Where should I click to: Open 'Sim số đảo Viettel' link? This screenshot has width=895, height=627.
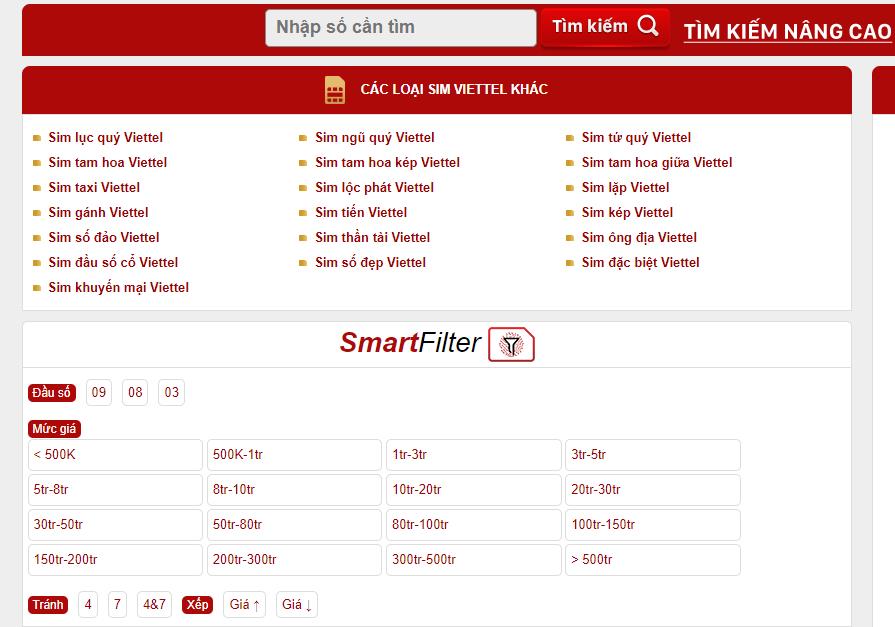[x=104, y=238]
